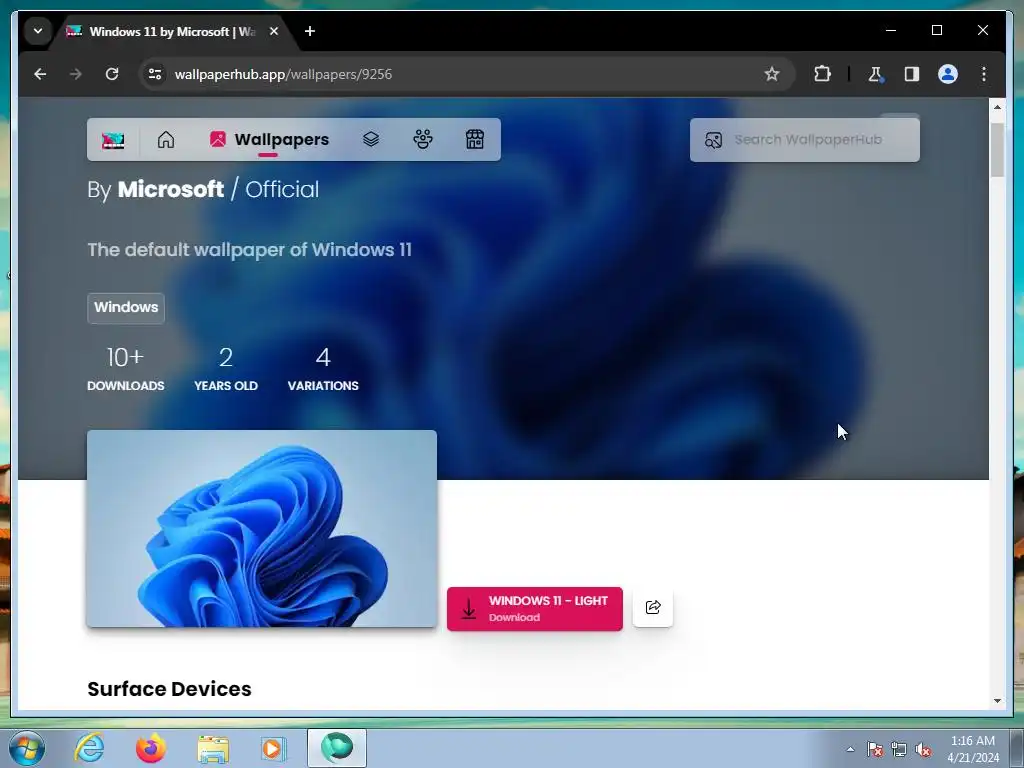Open the Windows 11 wallpaper preview thumbnail
Image resolution: width=1024 pixels, height=768 pixels.
pyautogui.click(x=262, y=528)
